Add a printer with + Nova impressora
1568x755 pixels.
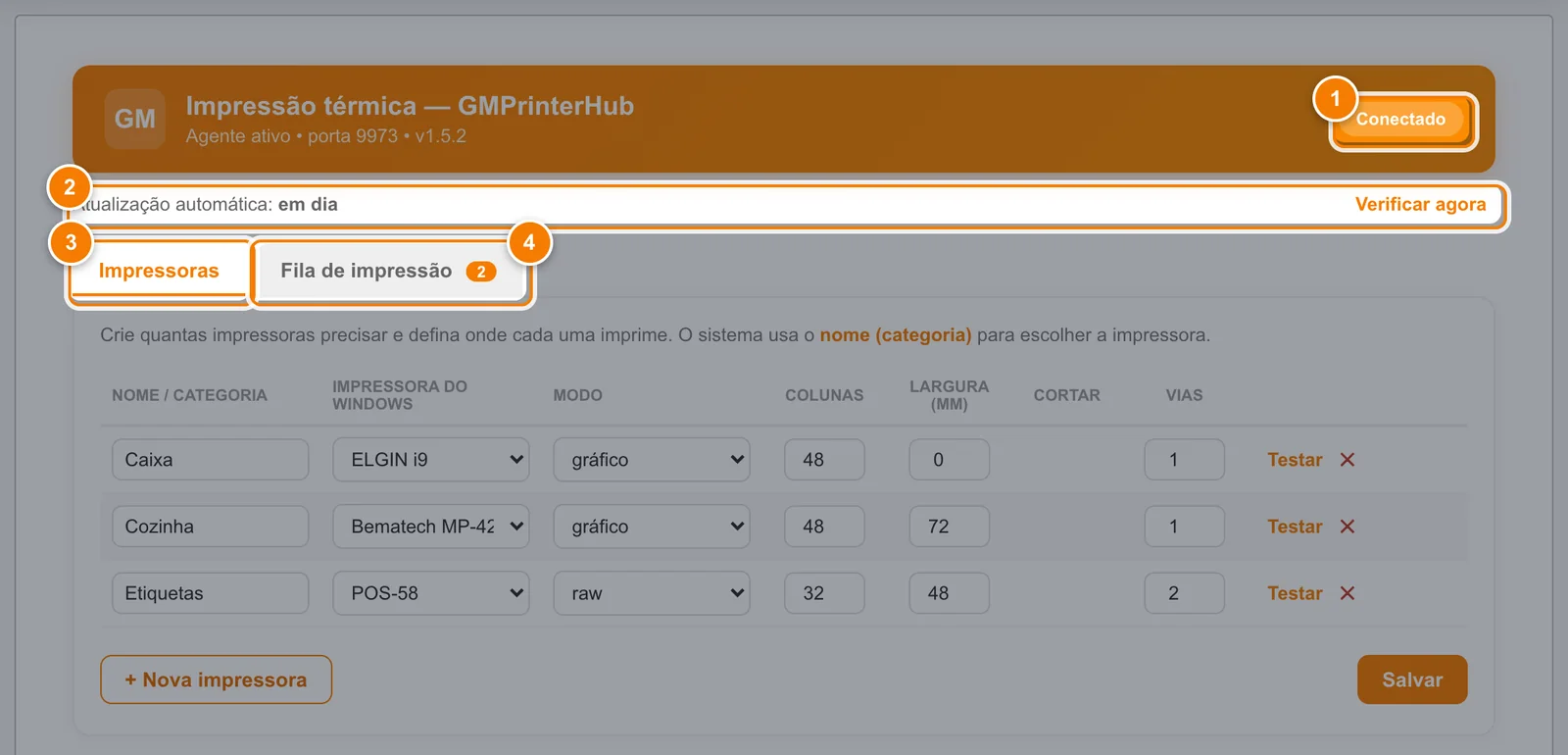pos(216,679)
